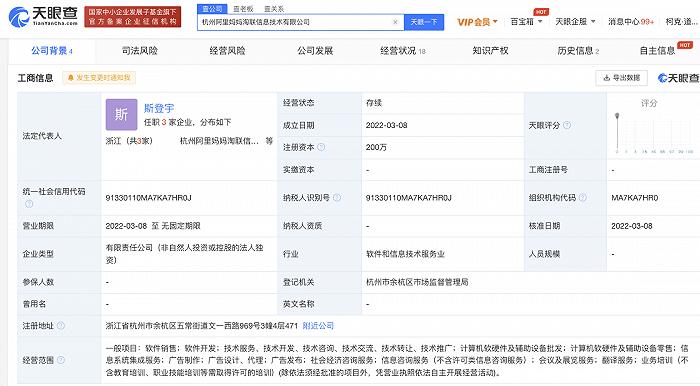Open the VIP会员 dropdown
This screenshot has width=700, height=386.
477,21
